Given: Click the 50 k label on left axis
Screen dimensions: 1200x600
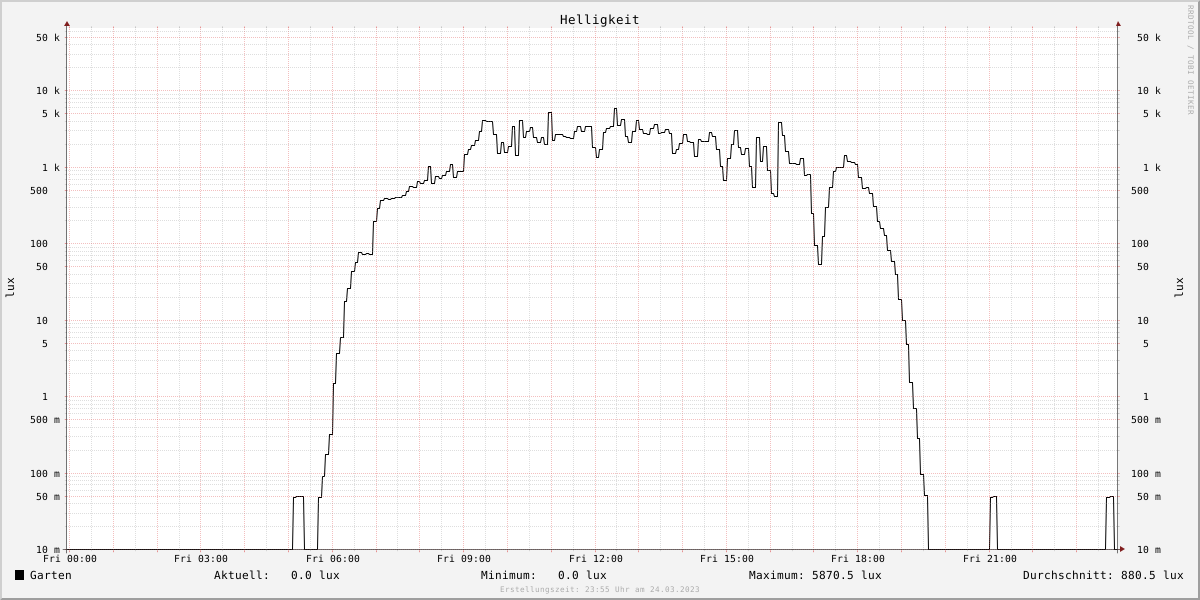Looking at the screenshot, I should 48,38.
